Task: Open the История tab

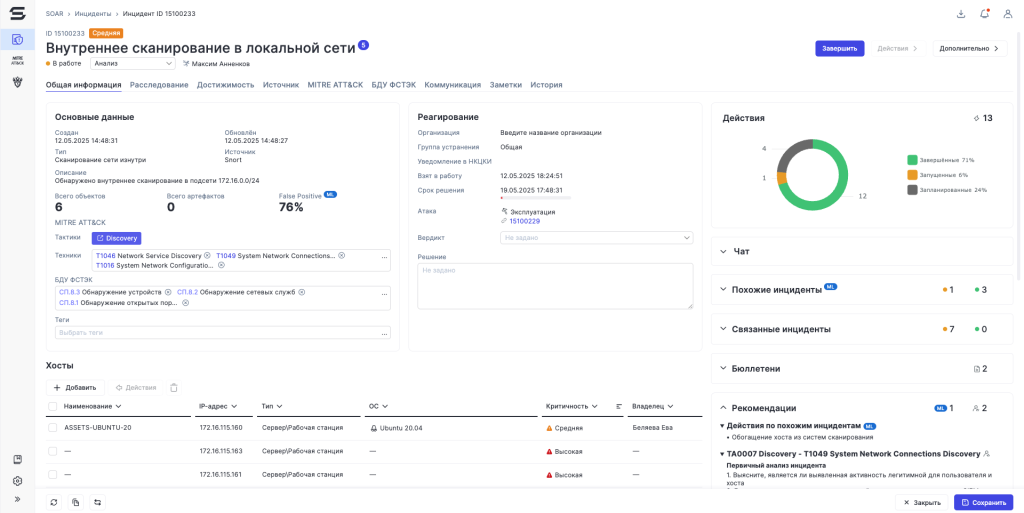Action: pos(546,85)
